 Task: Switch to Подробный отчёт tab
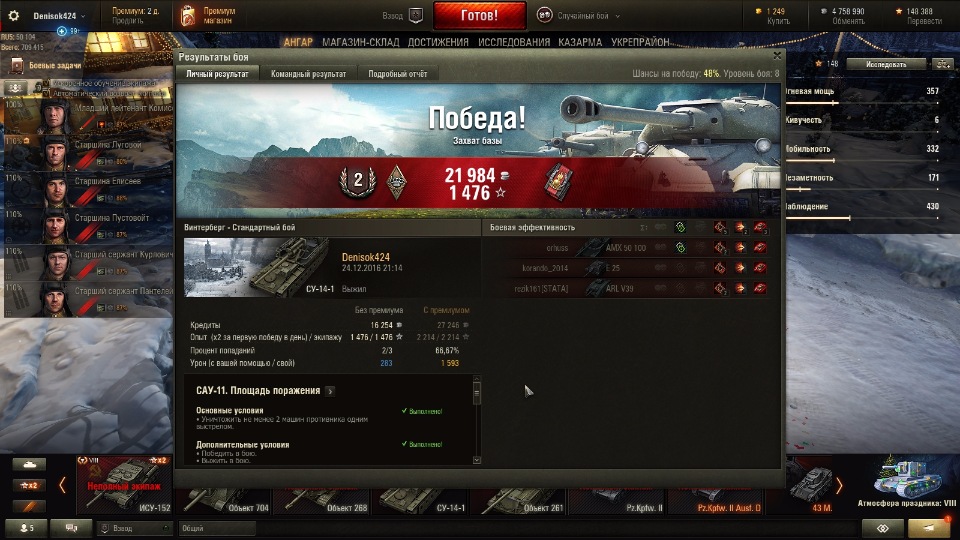(x=398, y=73)
